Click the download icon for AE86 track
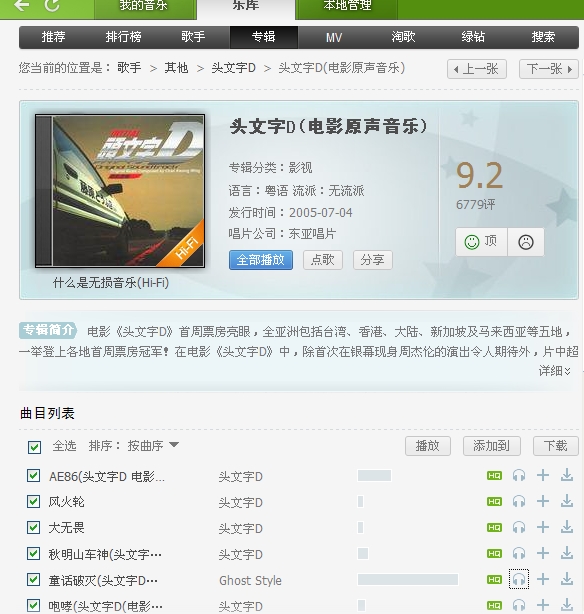The image size is (584, 614). 567,476
